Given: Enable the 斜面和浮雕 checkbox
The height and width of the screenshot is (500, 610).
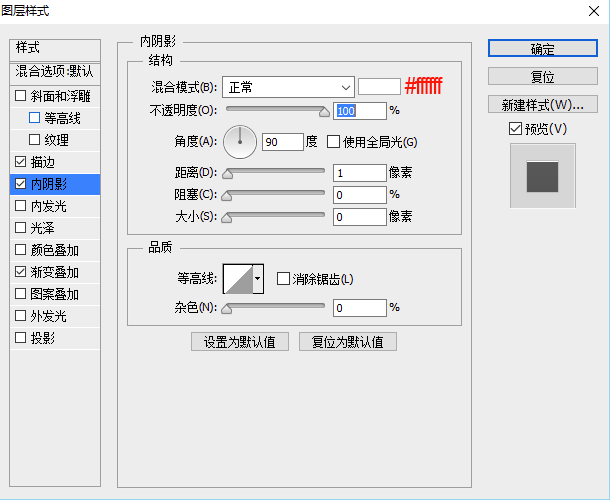Looking at the screenshot, I should (21, 97).
